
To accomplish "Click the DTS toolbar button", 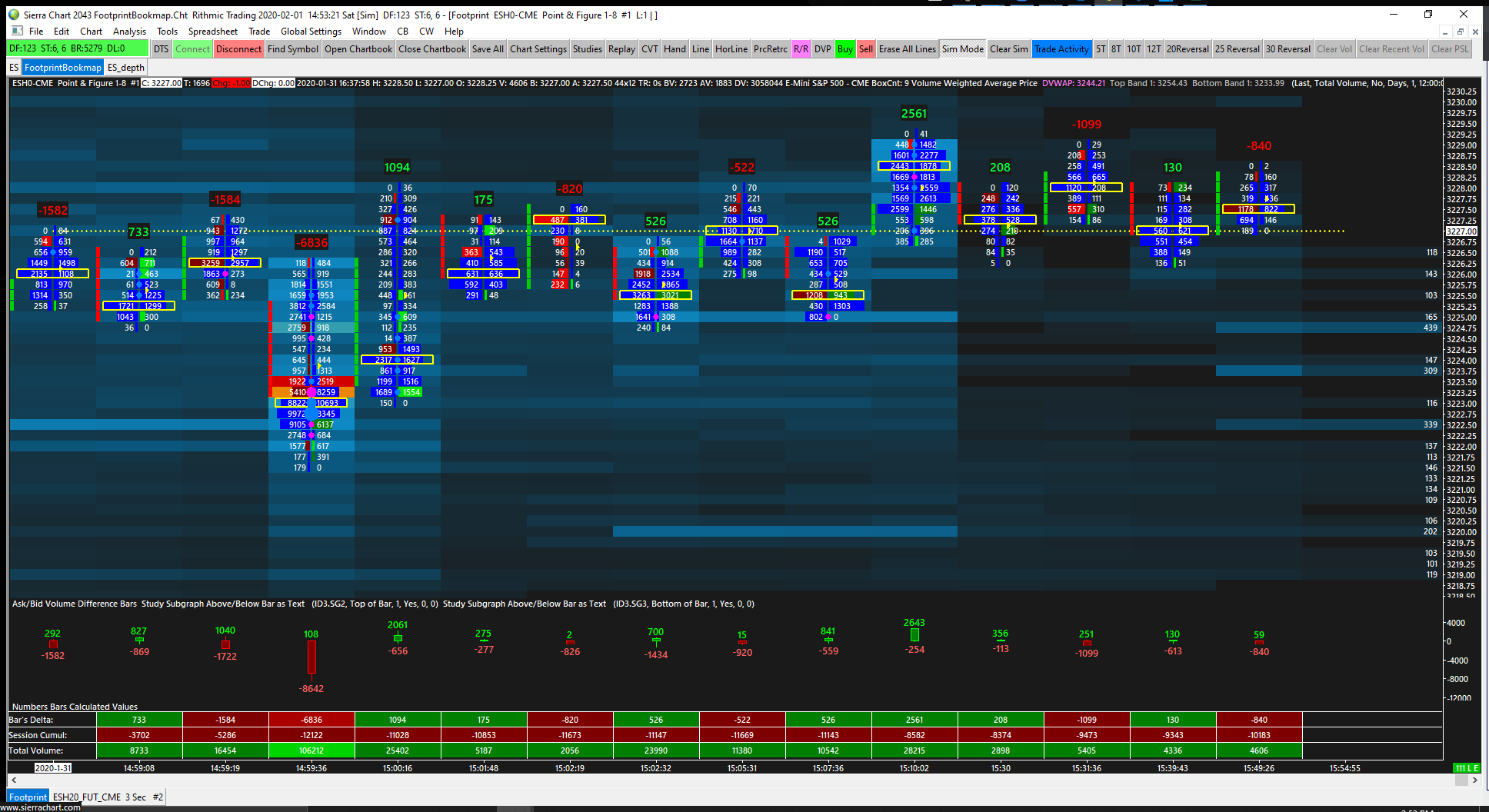I will coord(161,49).
